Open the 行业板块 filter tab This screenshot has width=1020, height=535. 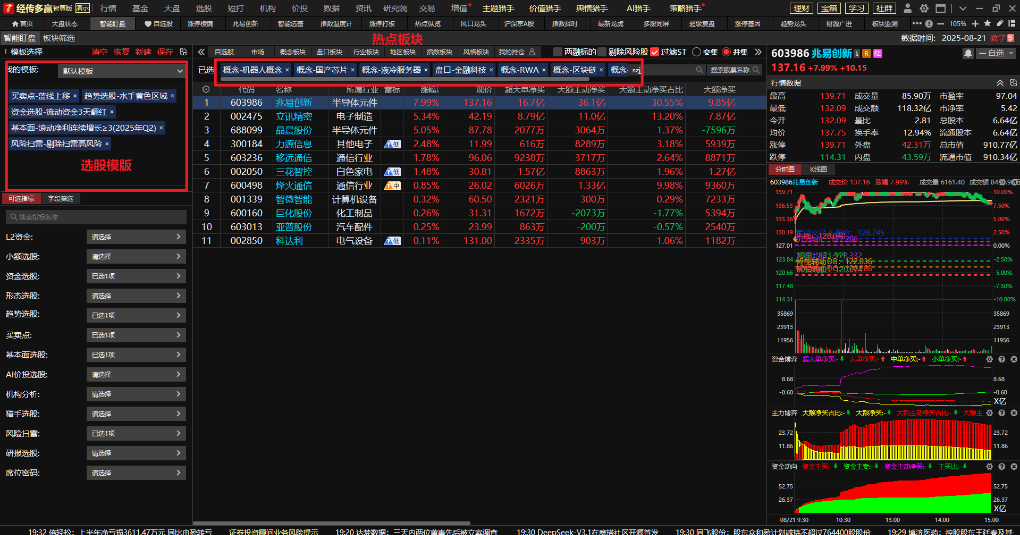[366, 52]
